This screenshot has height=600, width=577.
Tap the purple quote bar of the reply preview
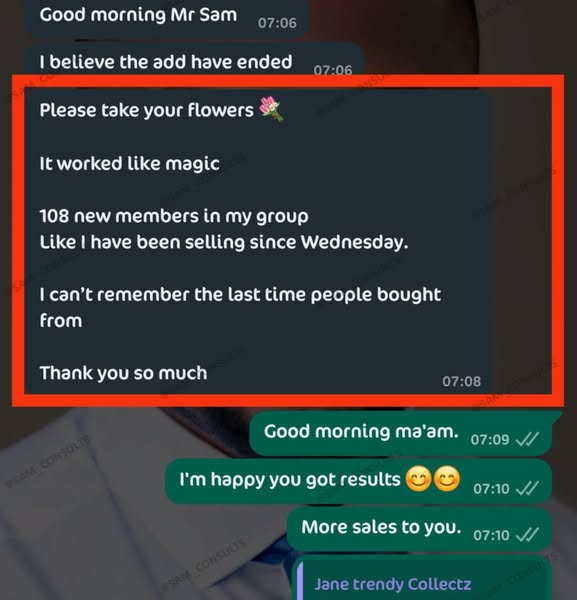coord(300,580)
